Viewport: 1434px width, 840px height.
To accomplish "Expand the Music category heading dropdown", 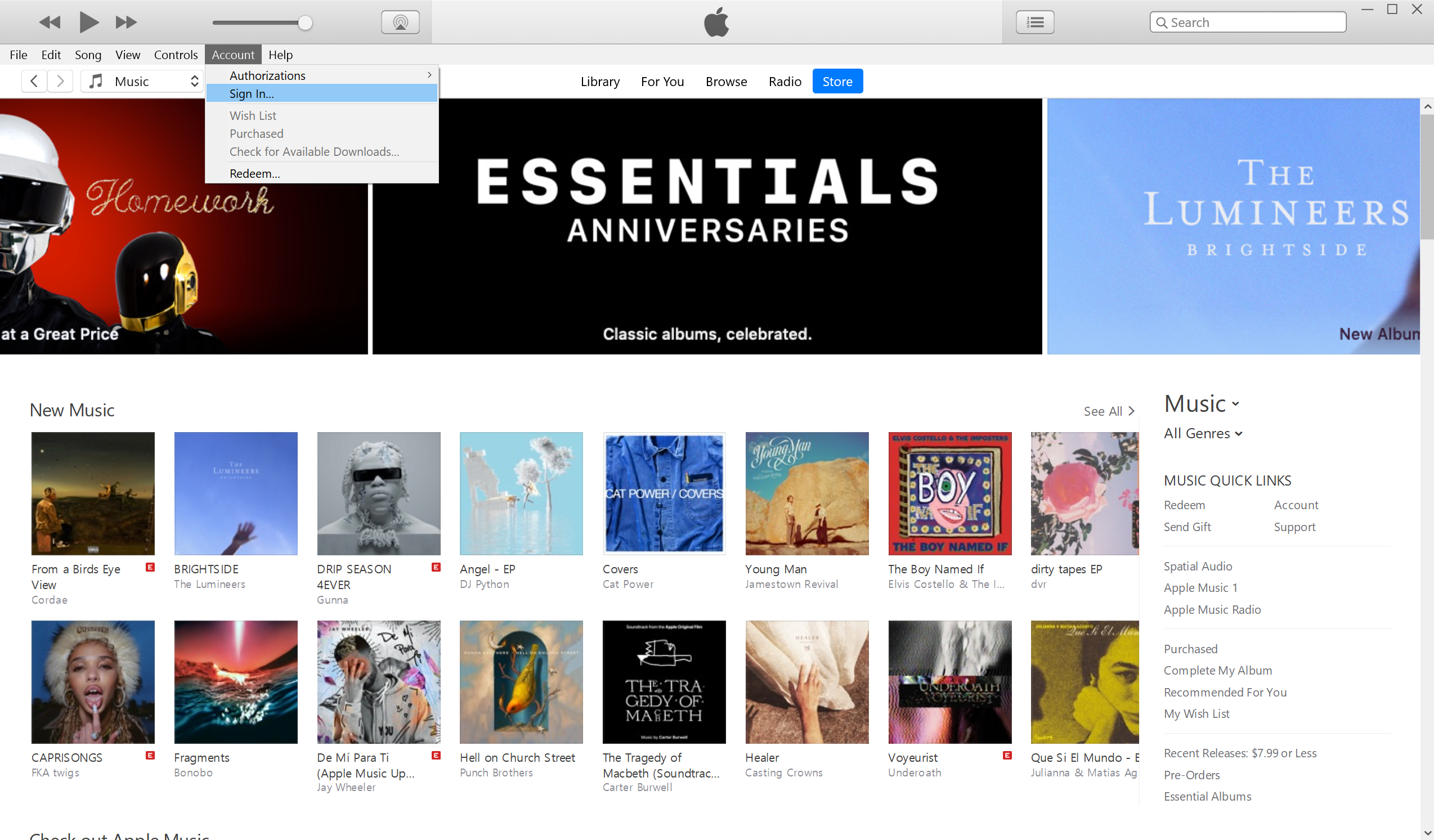I will point(1202,404).
